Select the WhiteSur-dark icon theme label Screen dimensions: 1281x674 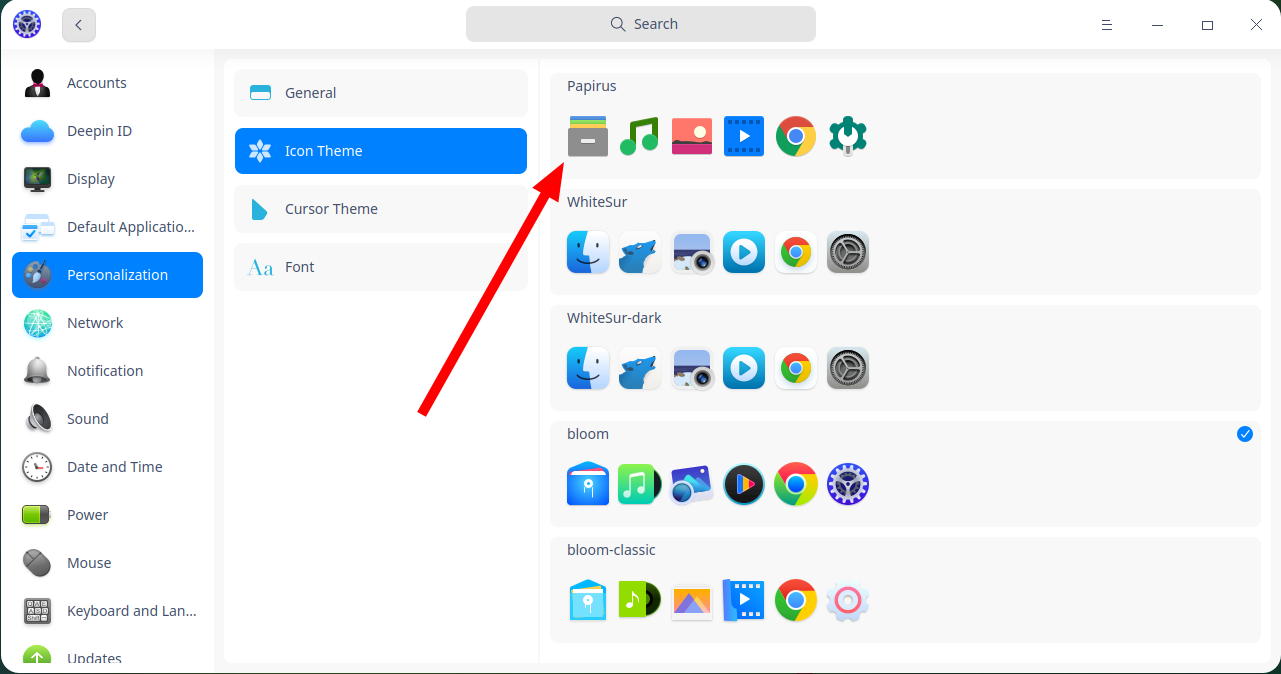[614, 318]
